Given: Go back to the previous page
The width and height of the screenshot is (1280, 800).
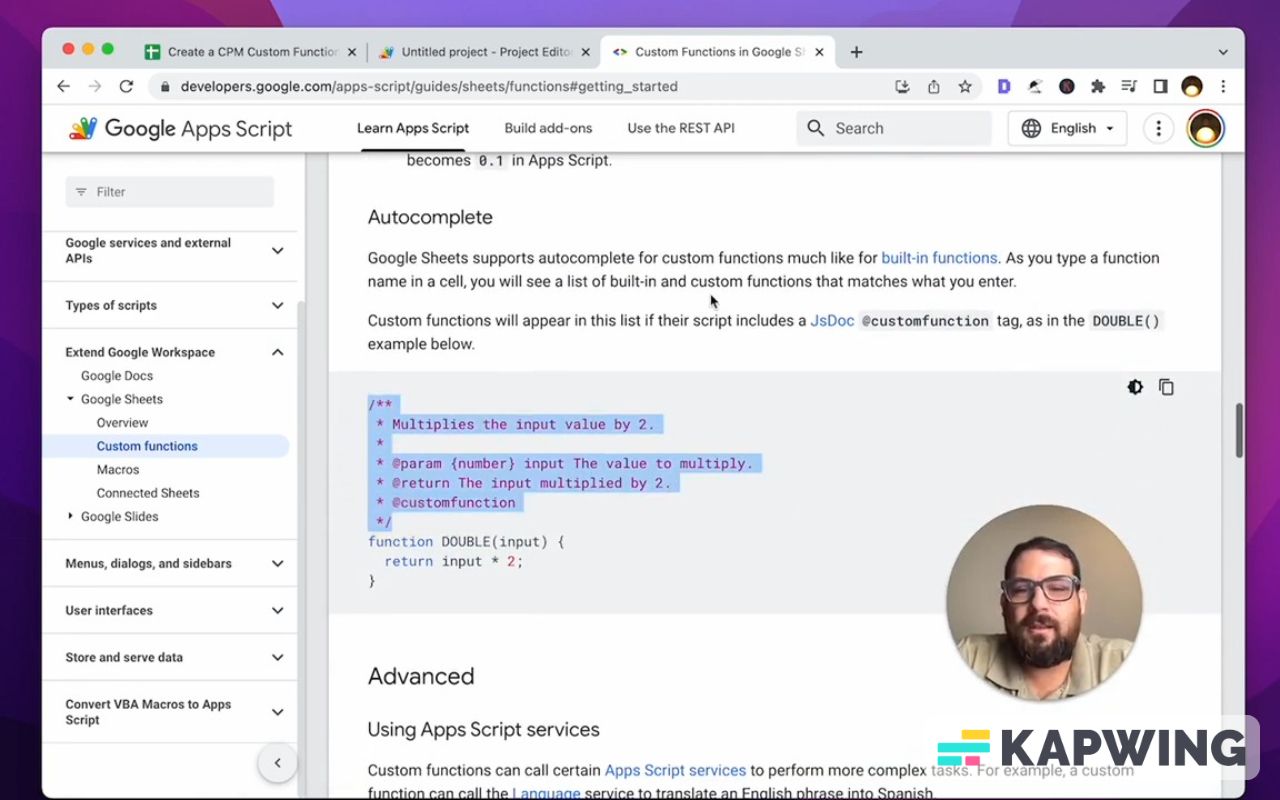Looking at the screenshot, I should [63, 86].
